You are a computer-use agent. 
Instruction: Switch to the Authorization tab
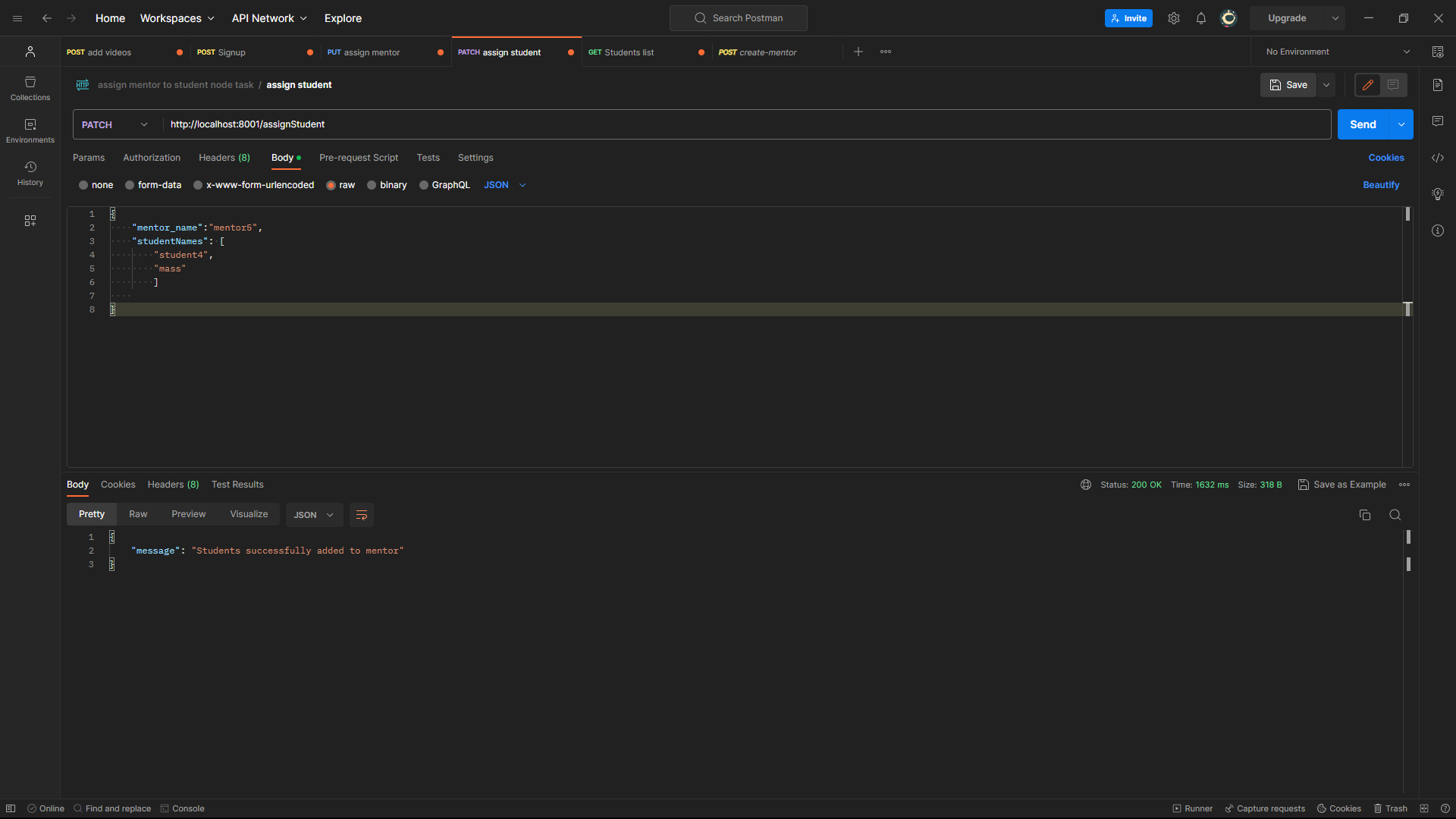(151, 158)
